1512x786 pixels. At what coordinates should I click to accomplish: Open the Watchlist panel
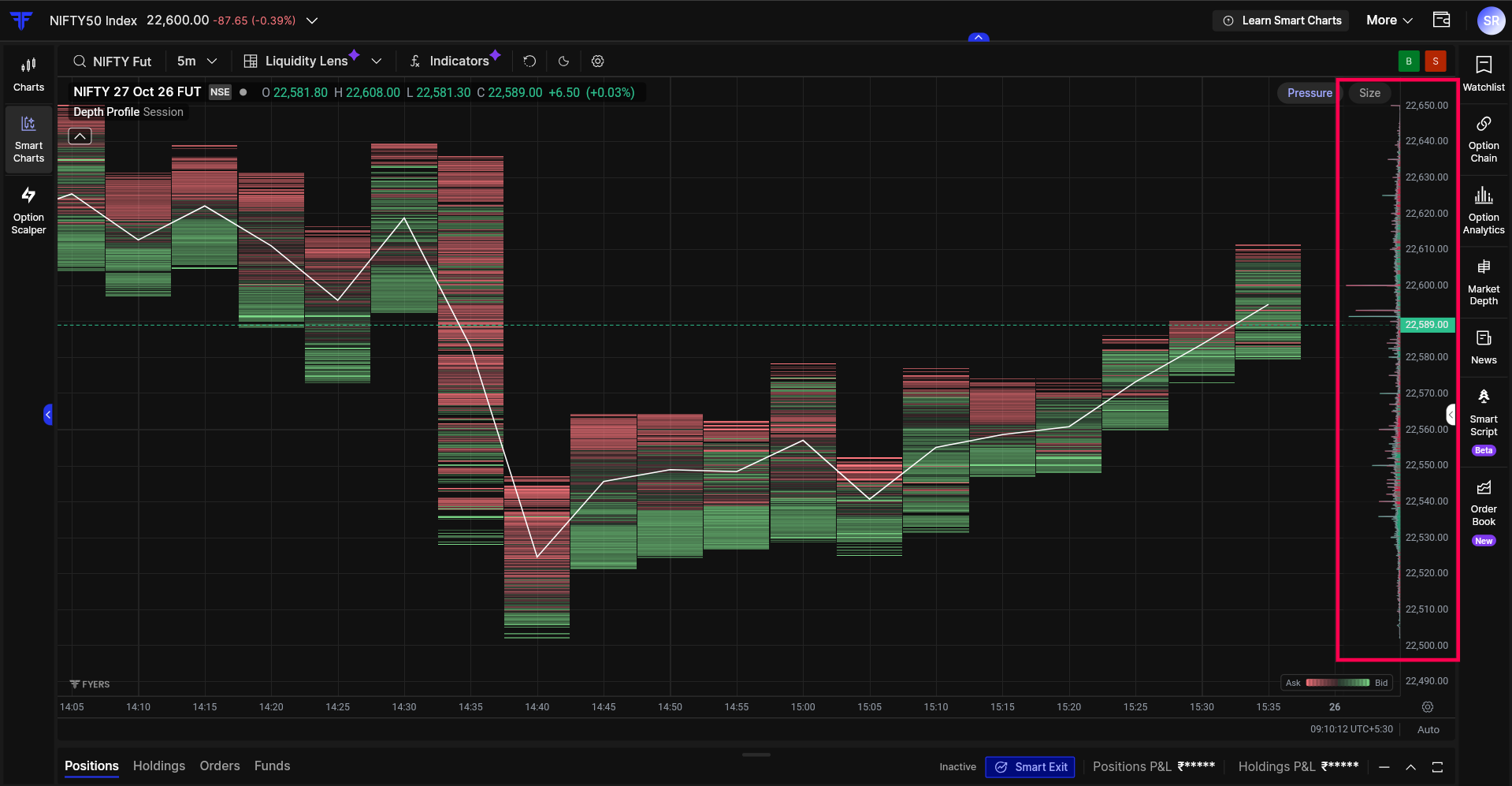coord(1484,74)
